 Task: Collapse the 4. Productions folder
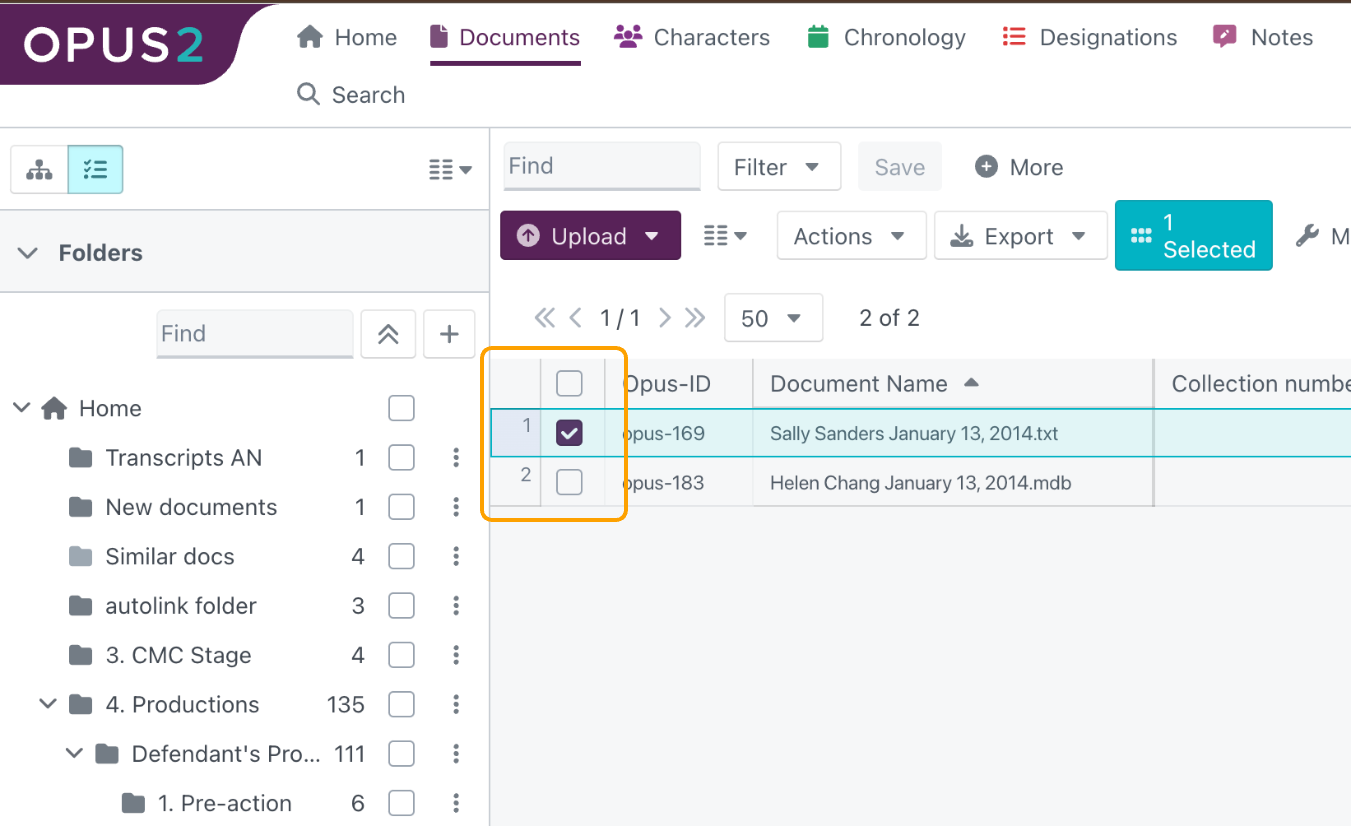pyautogui.click(x=47, y=704)
